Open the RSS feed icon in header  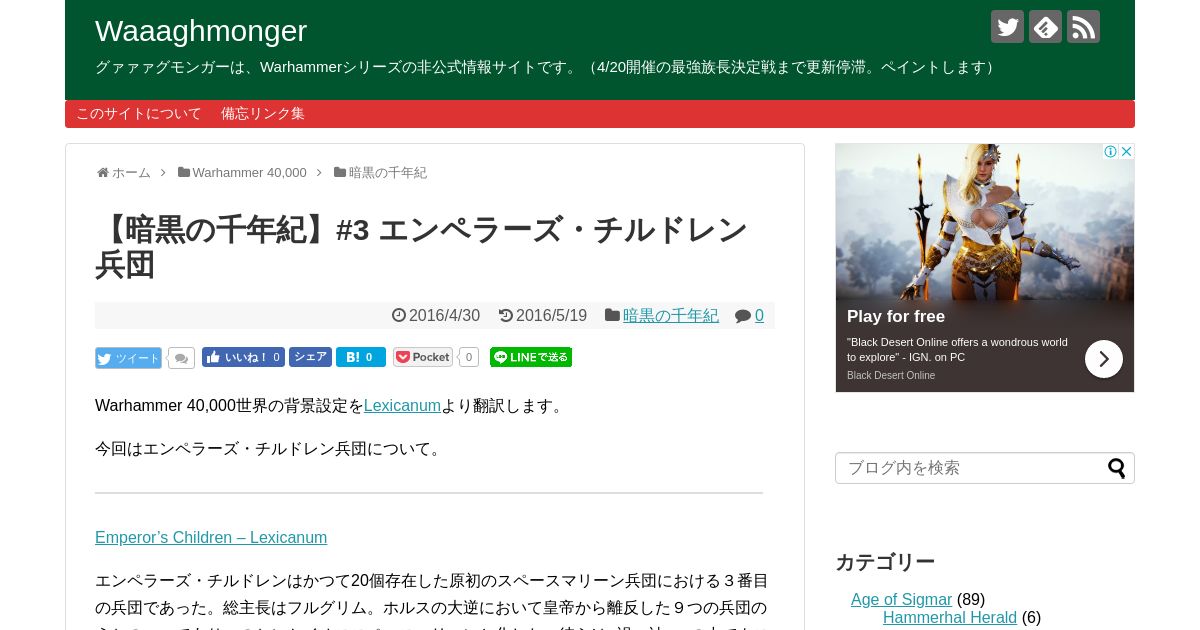click(1083, 27)
